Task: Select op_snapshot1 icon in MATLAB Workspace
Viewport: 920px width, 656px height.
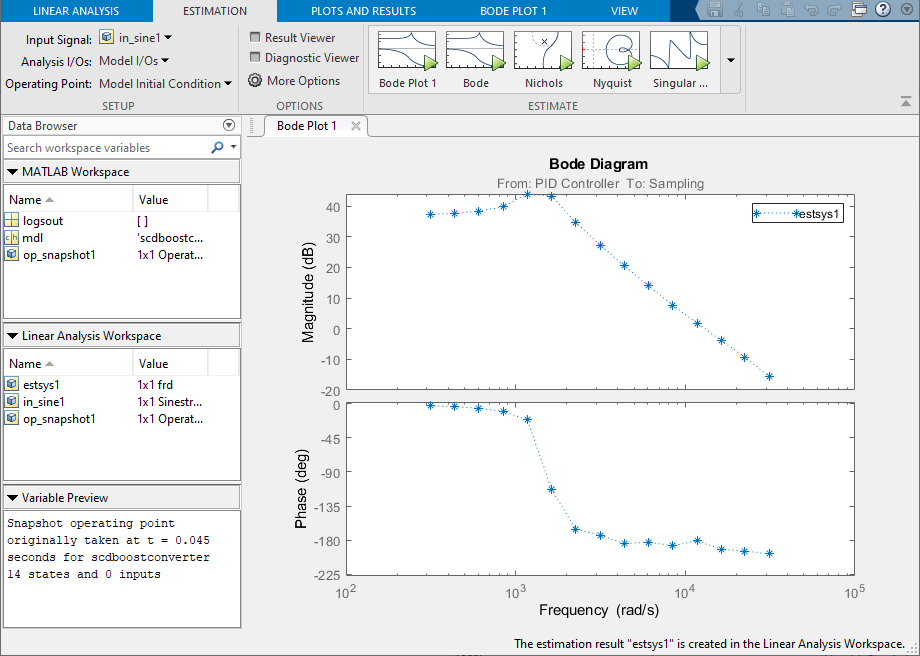Action: pos(11,255)
